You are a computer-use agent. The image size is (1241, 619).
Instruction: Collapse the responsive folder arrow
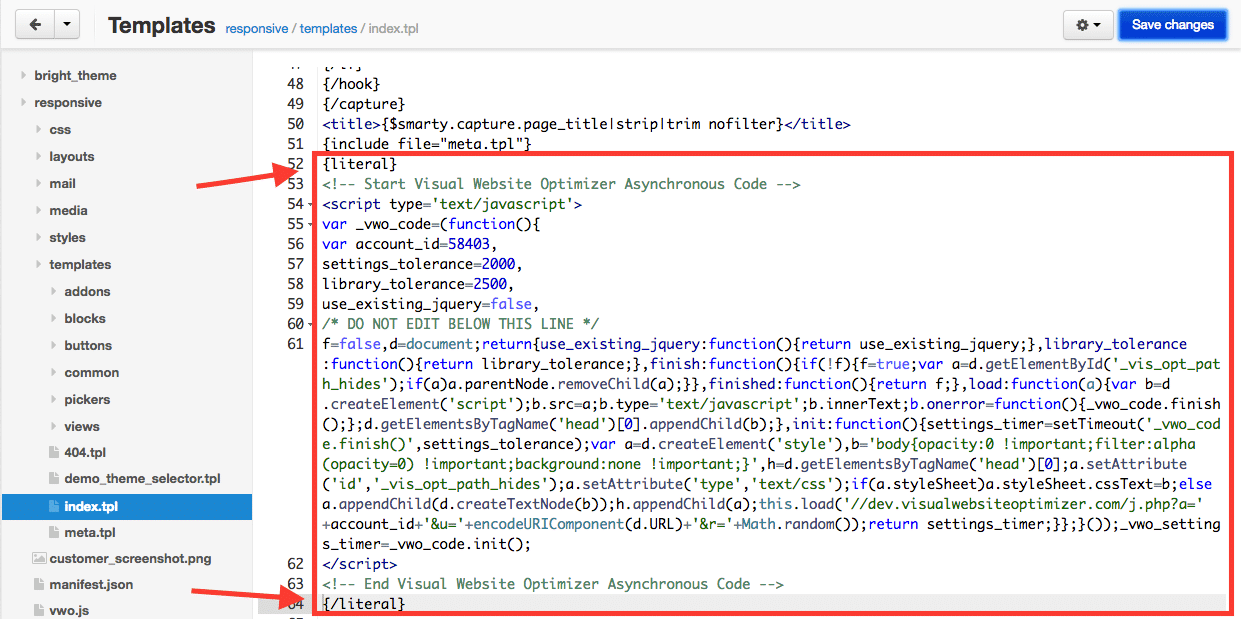click(23, 103)
